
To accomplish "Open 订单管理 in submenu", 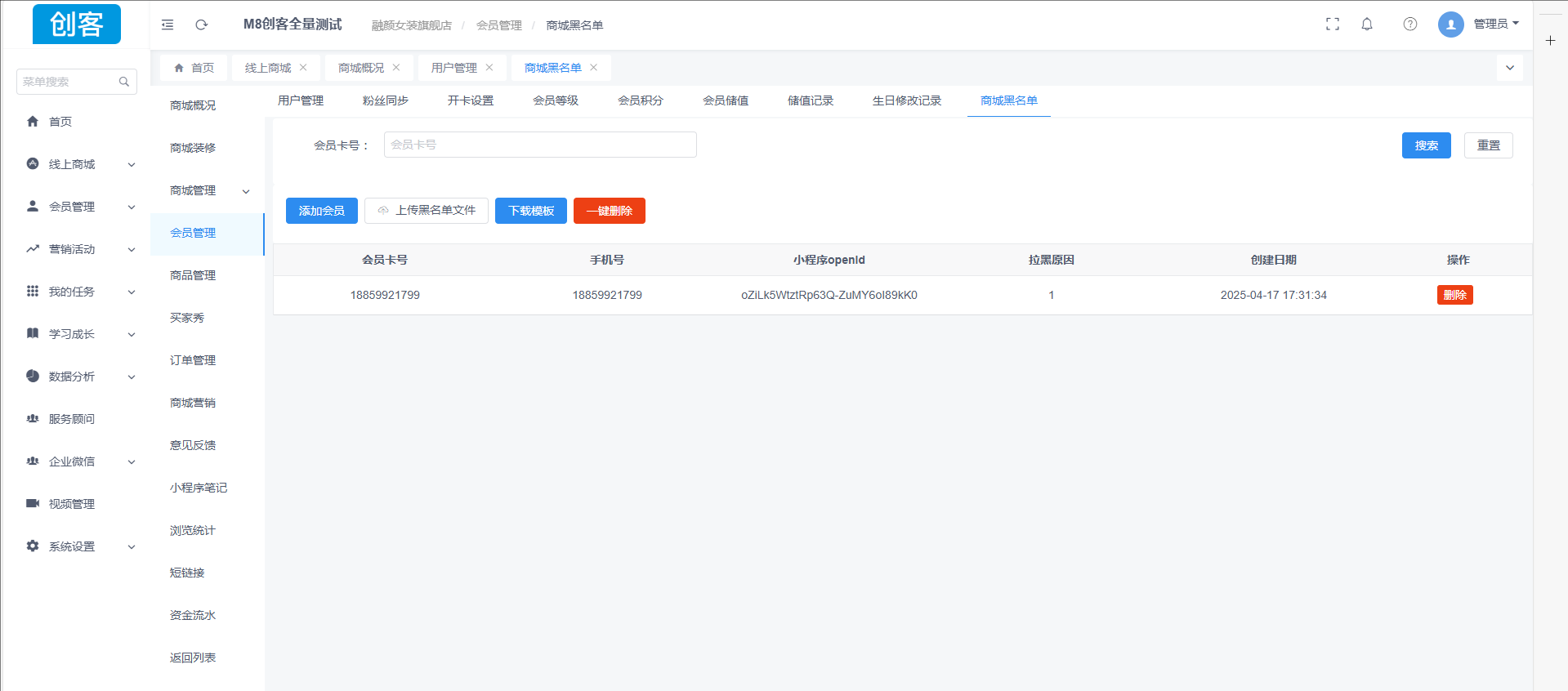I will (x=193, y=360).
